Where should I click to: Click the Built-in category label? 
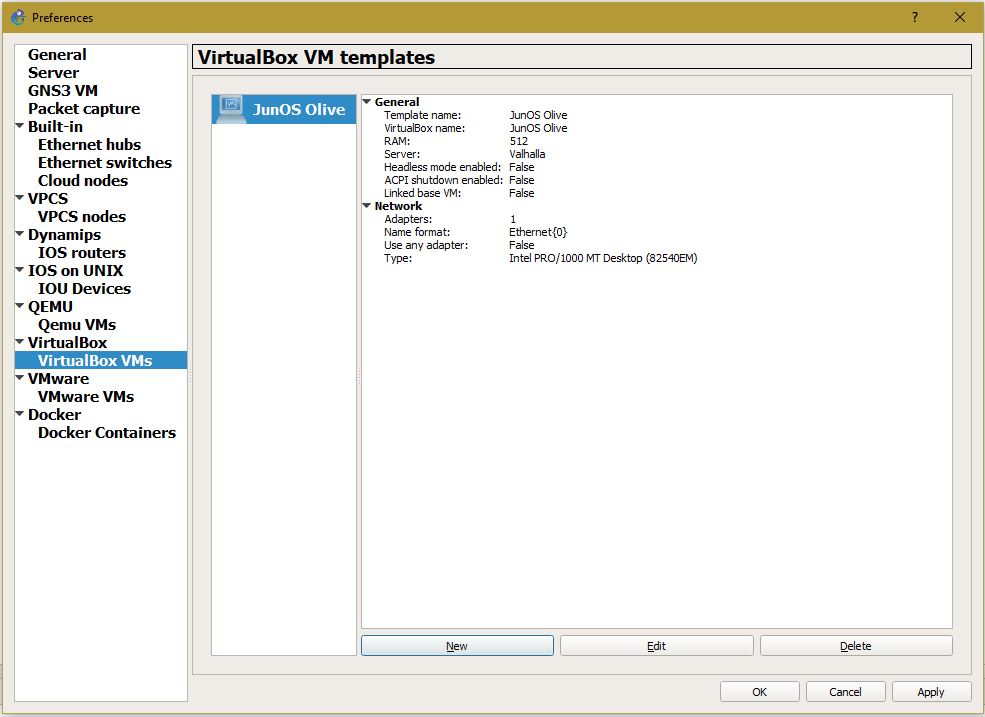55,126
